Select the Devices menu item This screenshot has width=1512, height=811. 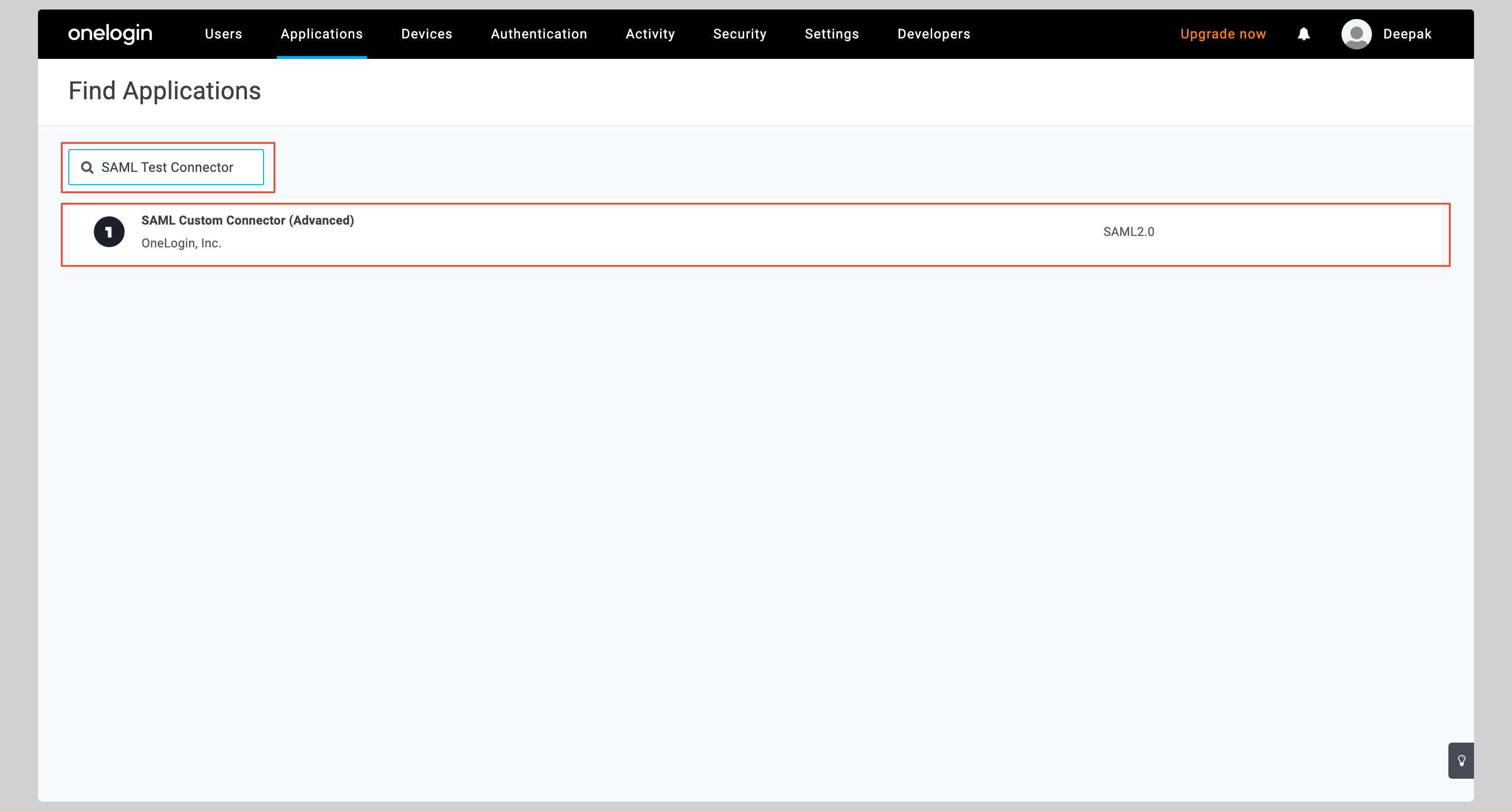pyautogui.click(x=425, y=33)
